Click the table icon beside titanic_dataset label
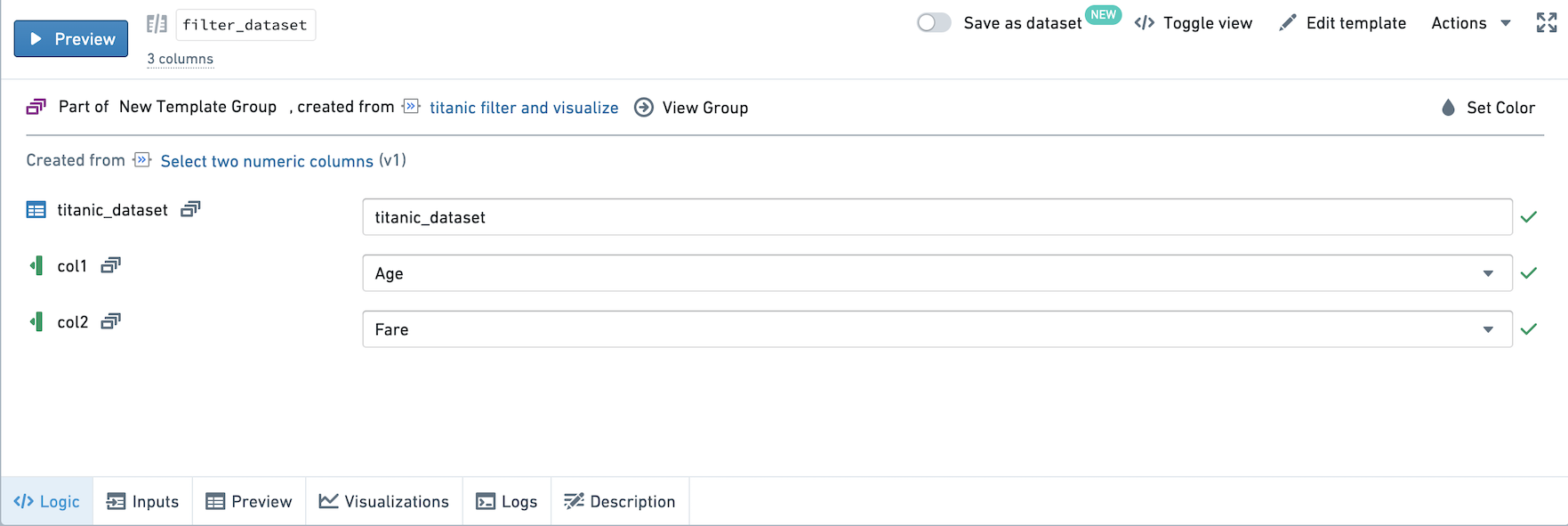The height and width of the screenshot is (526, 1568). (36, 210)
